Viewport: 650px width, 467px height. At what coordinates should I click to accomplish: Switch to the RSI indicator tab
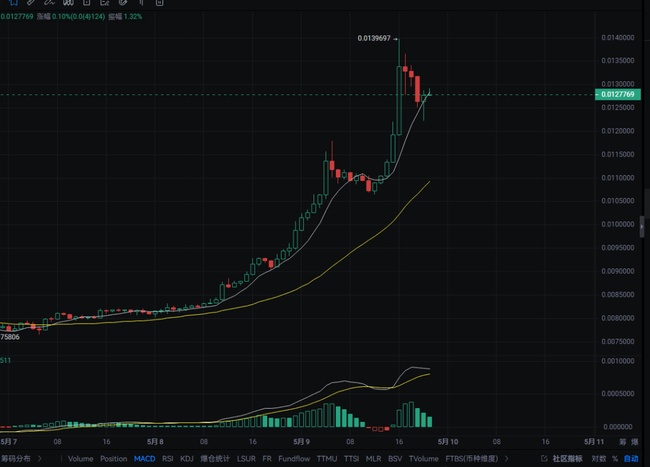click(167, 459)
